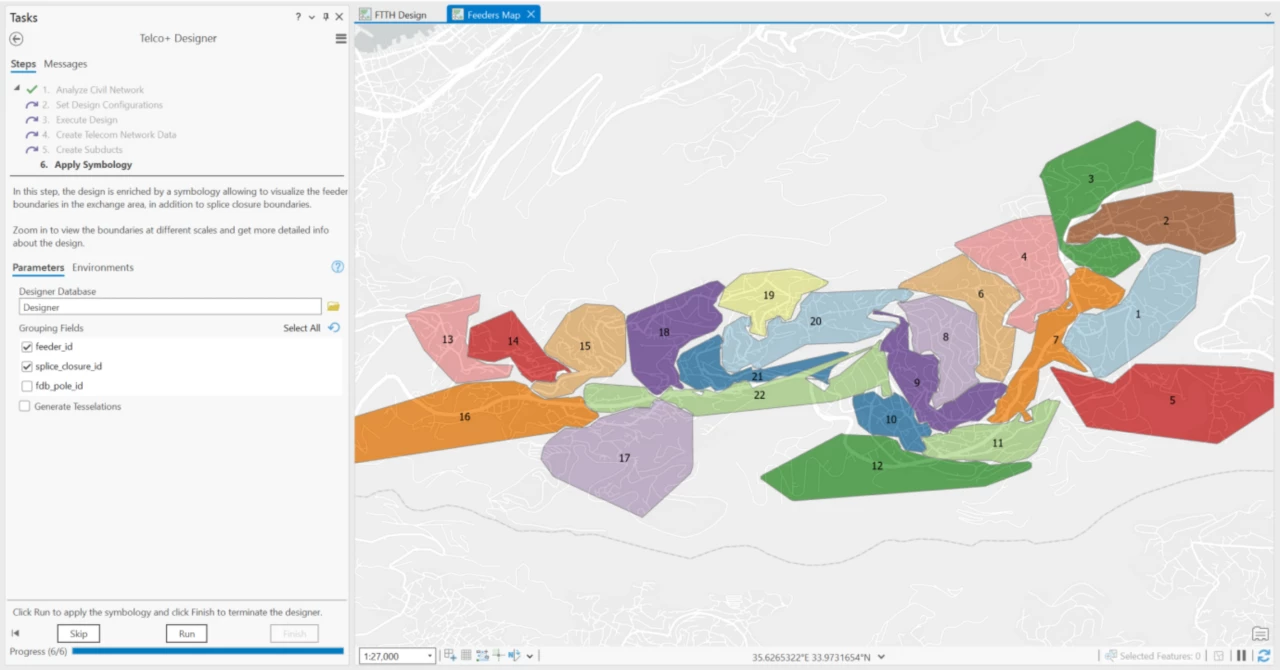Browse for Designer Database folder icon
The image size is (1280, 670).
[x=334, y=307]
